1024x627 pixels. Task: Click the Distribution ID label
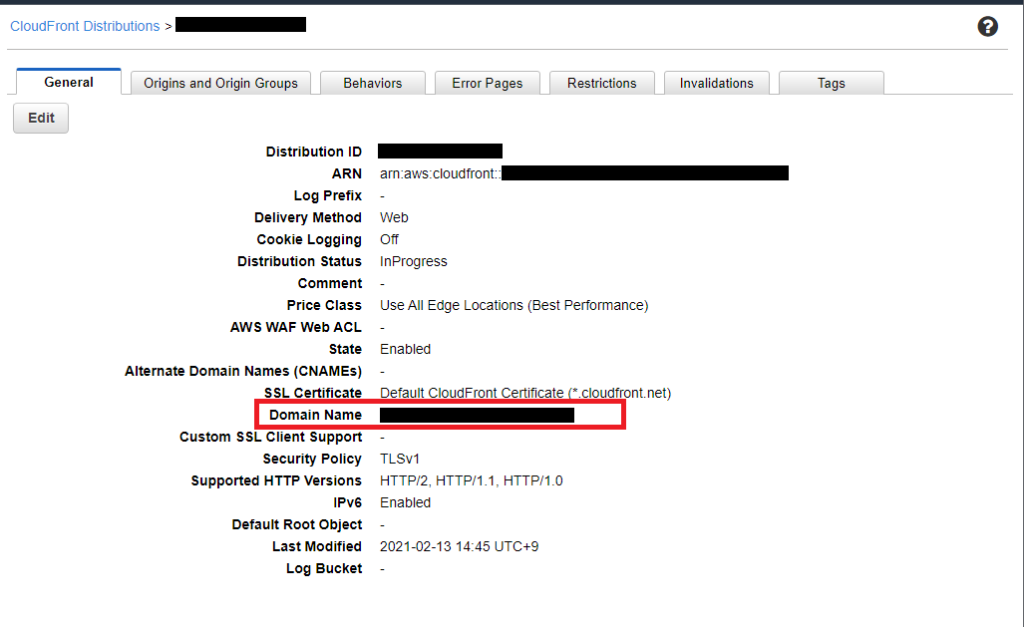point(313,152)
